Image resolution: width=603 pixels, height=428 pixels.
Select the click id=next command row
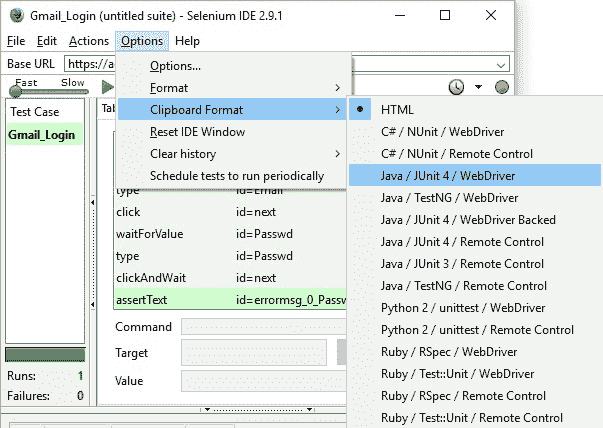point(230,212)
